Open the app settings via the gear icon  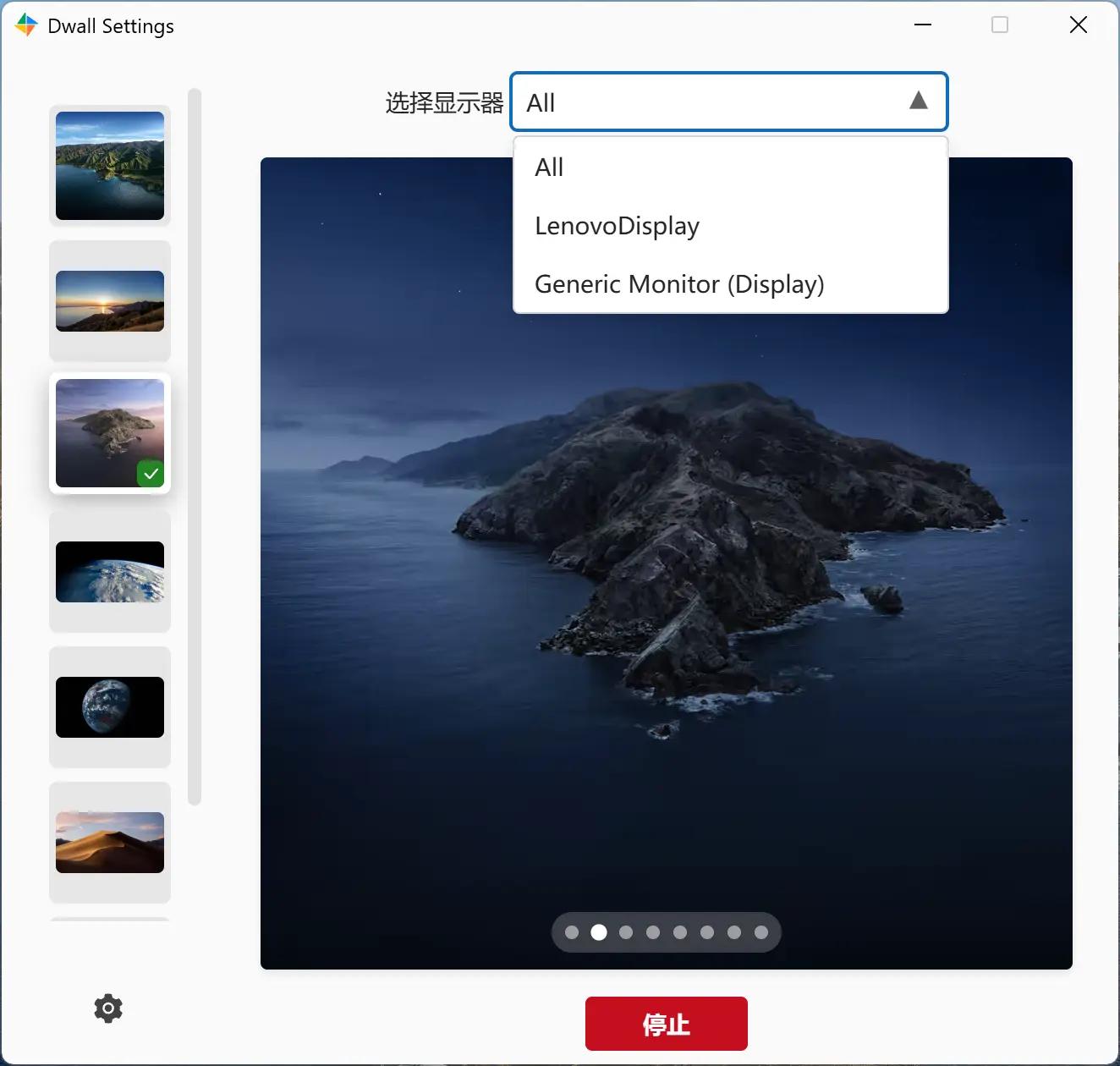107,1008
